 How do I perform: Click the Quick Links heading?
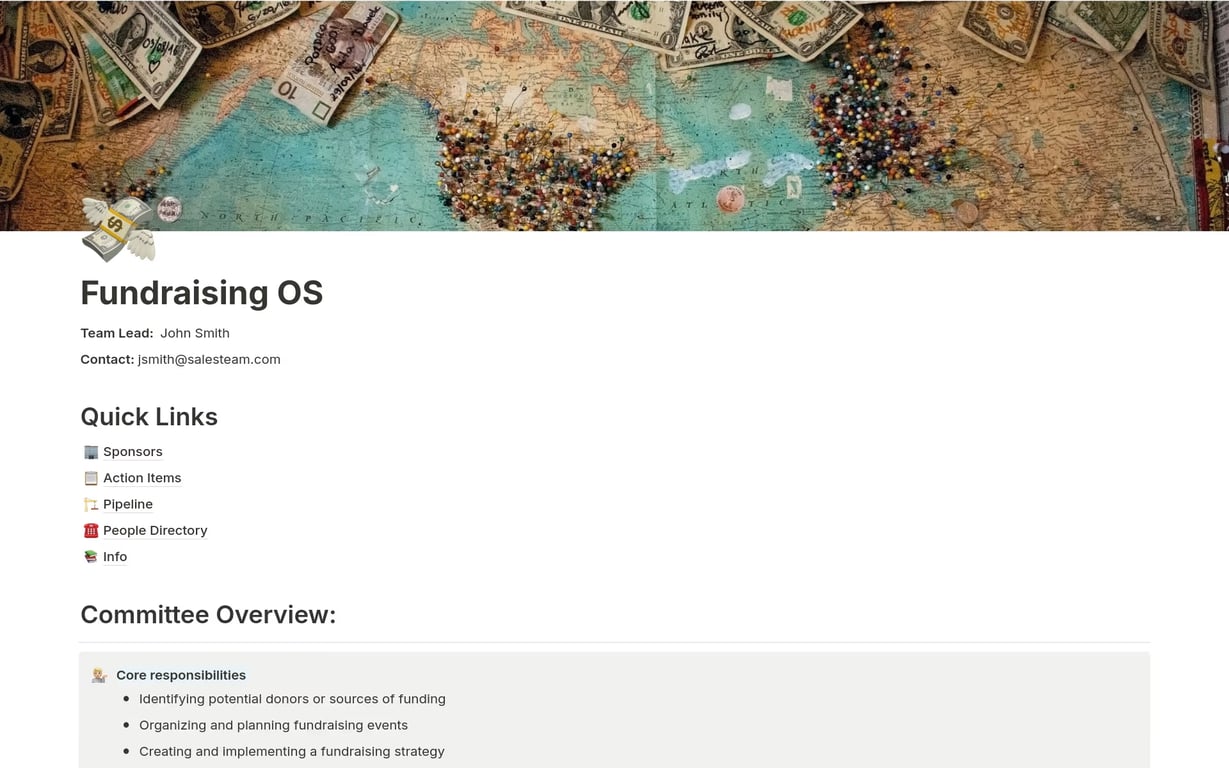coord(149,417)
